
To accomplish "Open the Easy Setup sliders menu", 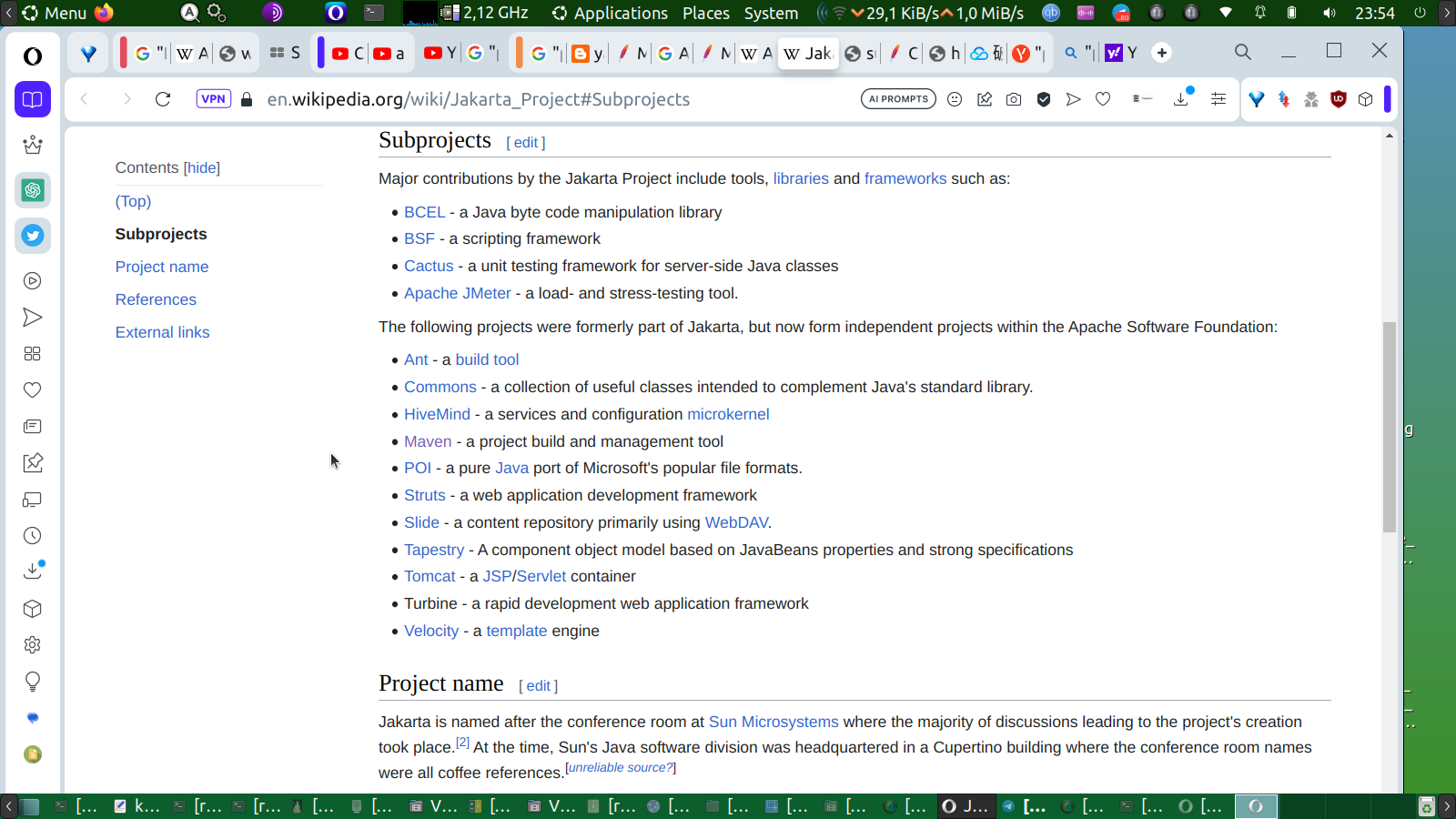I will click(1218, 99).
